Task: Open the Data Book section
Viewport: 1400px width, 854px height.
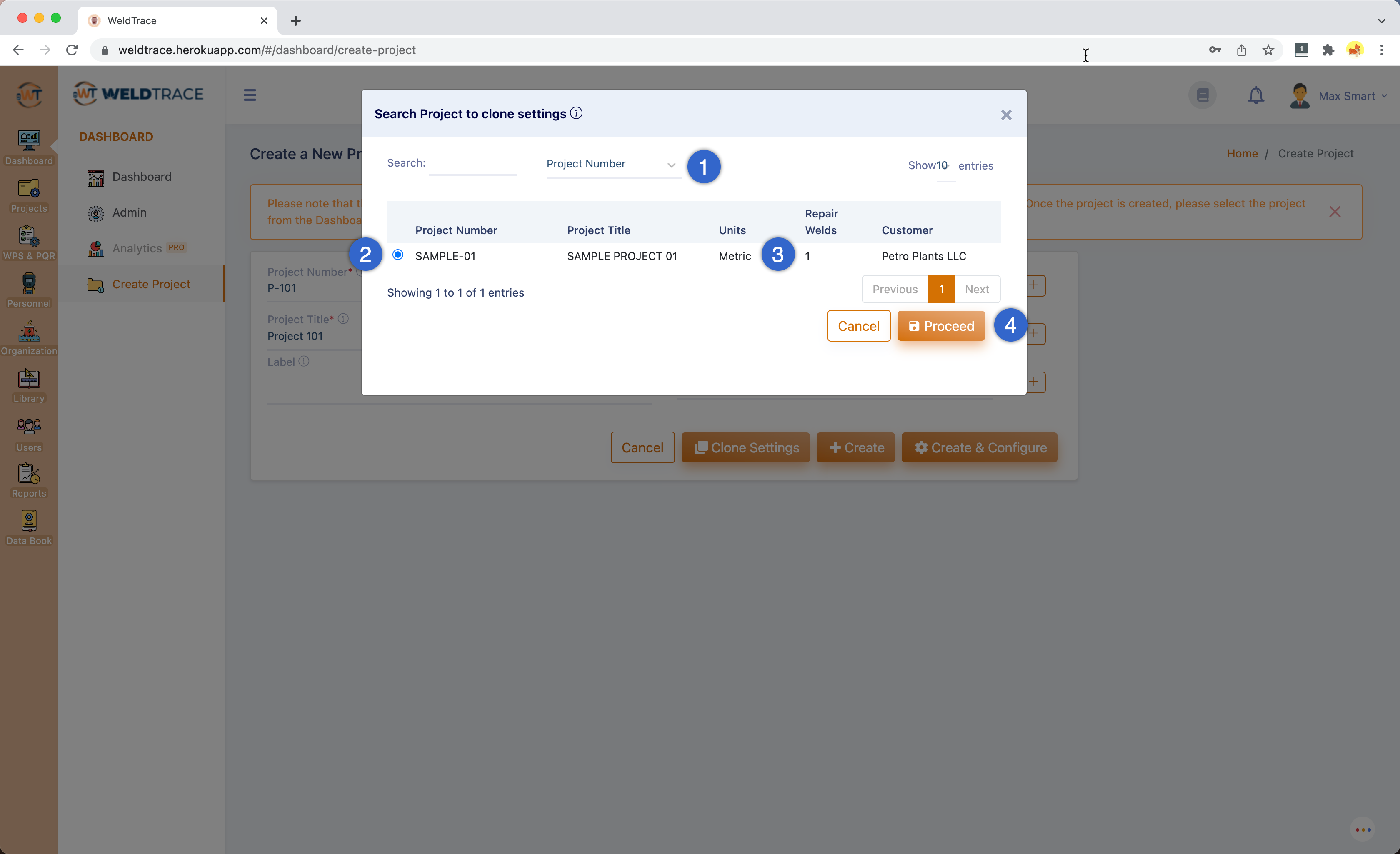Action: click(x=28, y=528)
